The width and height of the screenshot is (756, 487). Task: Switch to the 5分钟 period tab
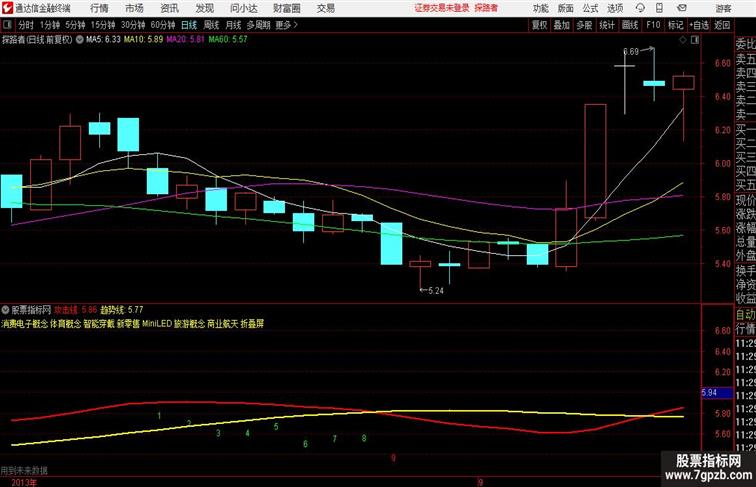pos(75,25)
